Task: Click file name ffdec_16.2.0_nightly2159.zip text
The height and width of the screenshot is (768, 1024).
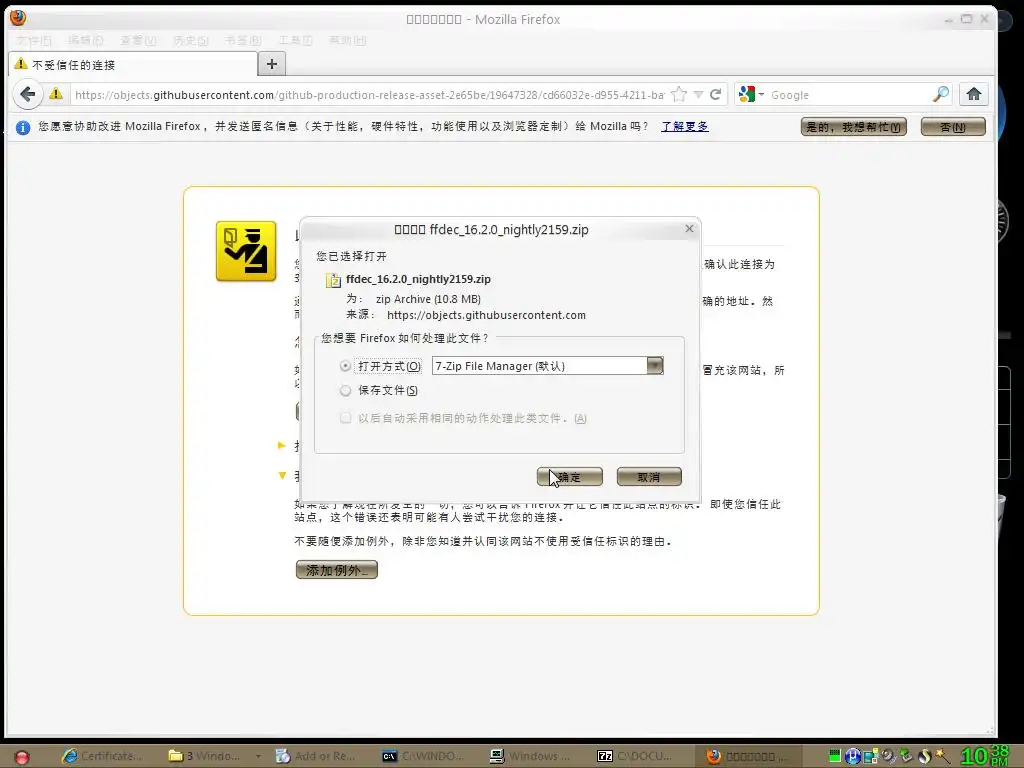Action: point(419,280)
